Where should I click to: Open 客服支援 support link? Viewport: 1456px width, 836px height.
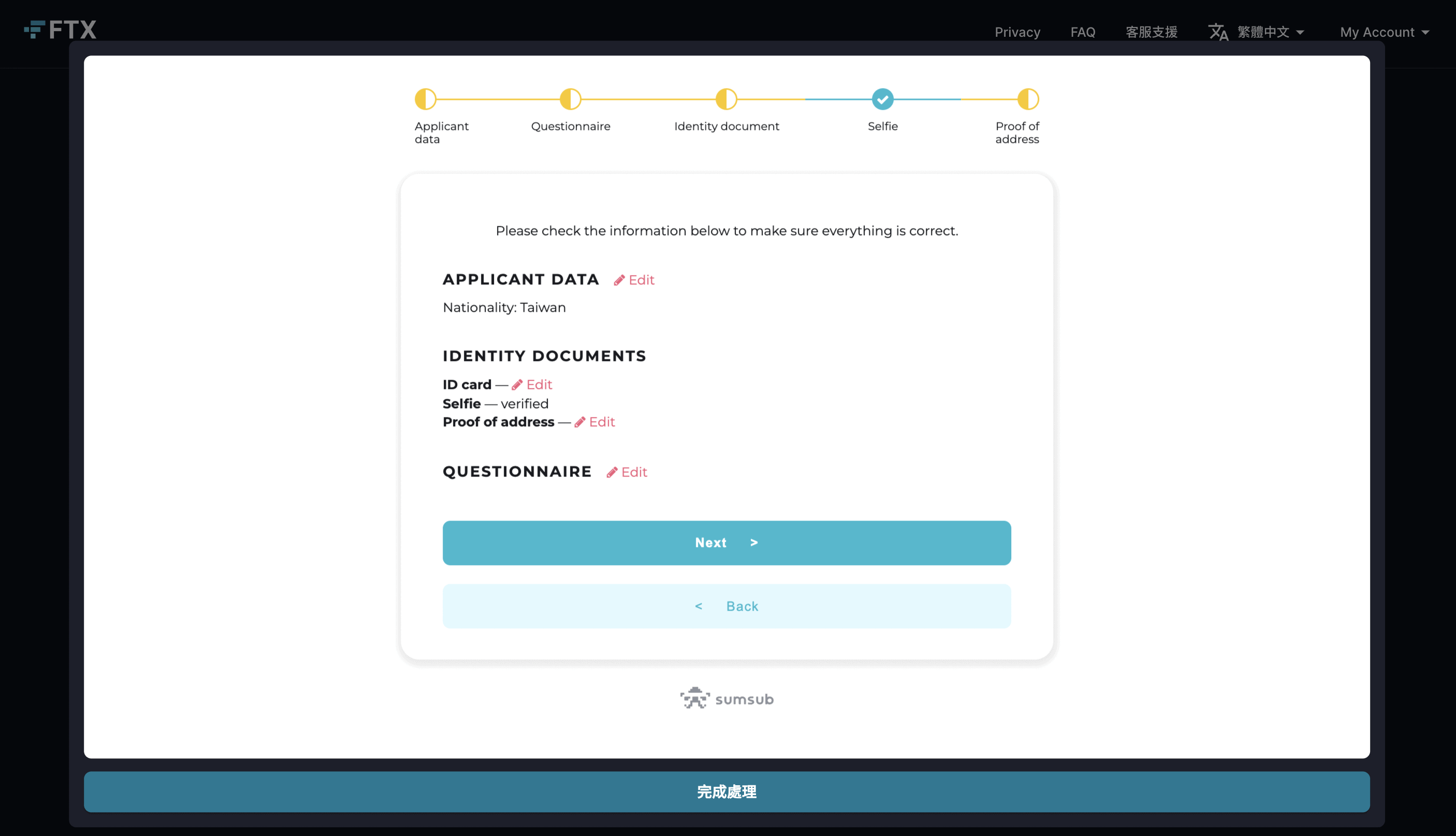(1151, 32)
